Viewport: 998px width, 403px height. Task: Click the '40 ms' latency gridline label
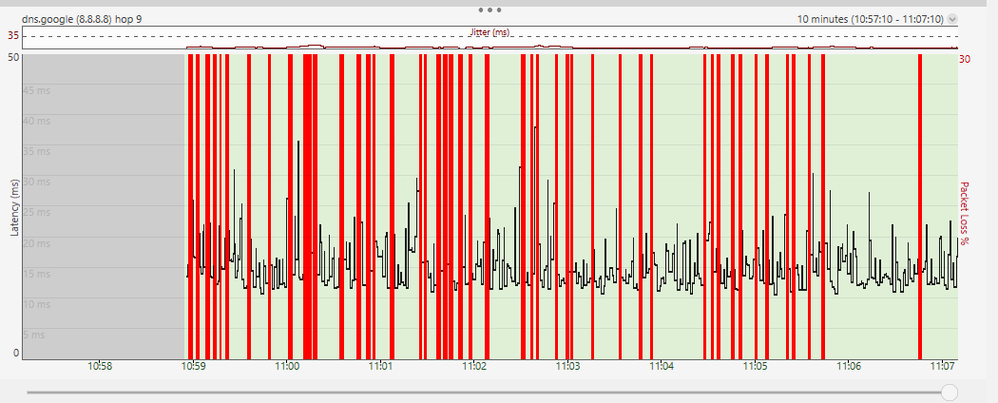pos(37,121)
